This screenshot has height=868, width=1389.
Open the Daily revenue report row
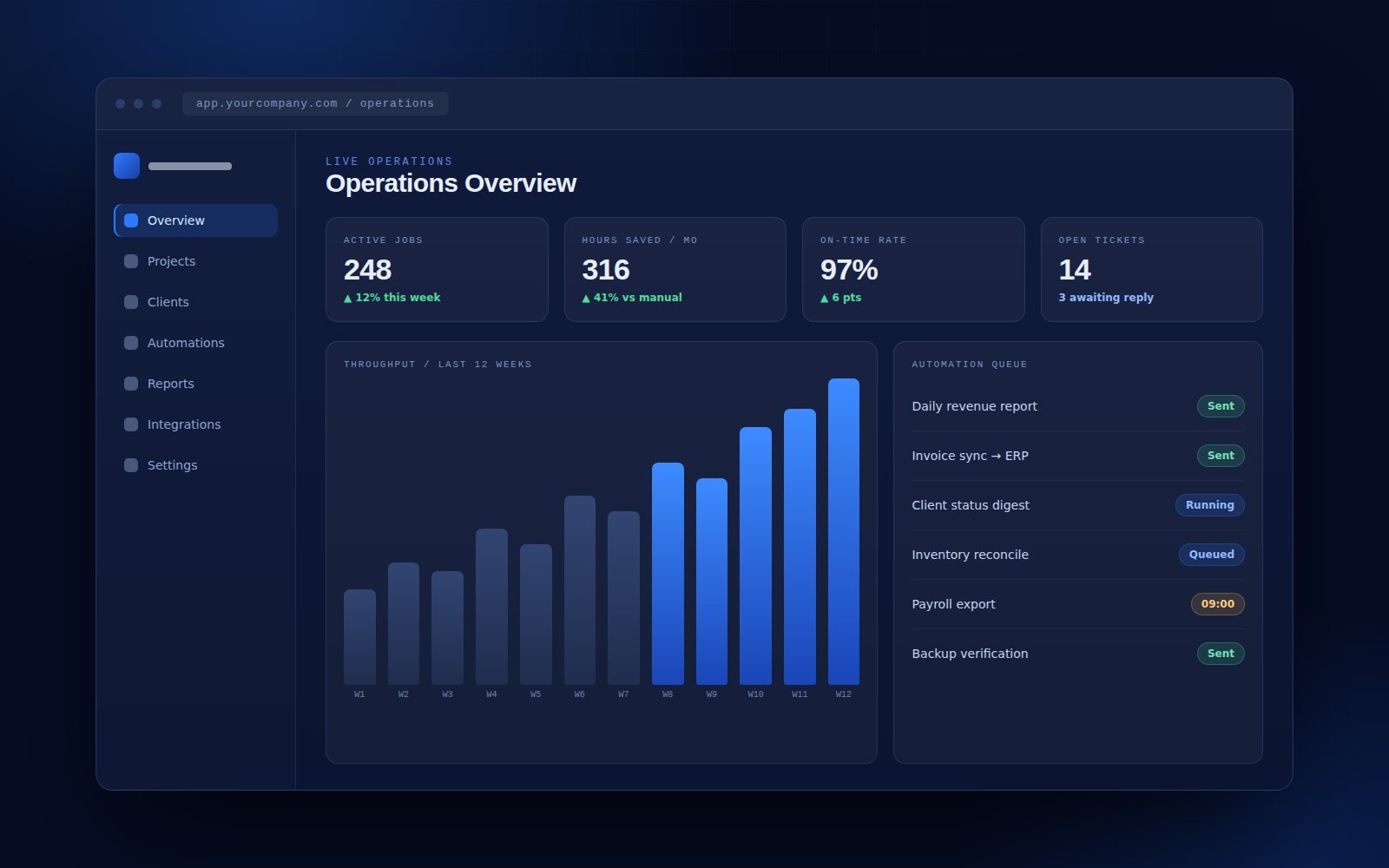pyautogui.click(x=1078, y=406)
